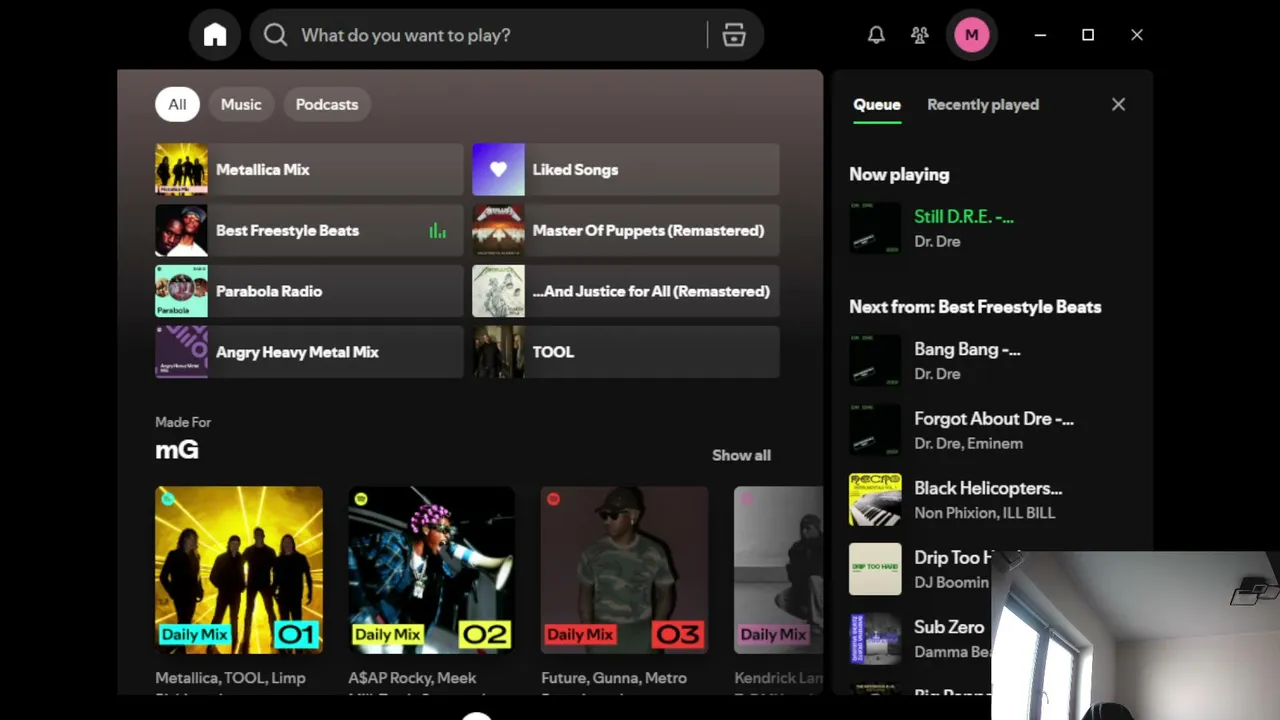Open the Daily Mix 02 cover
The image size is (1280, 720).
click(432, 570)
